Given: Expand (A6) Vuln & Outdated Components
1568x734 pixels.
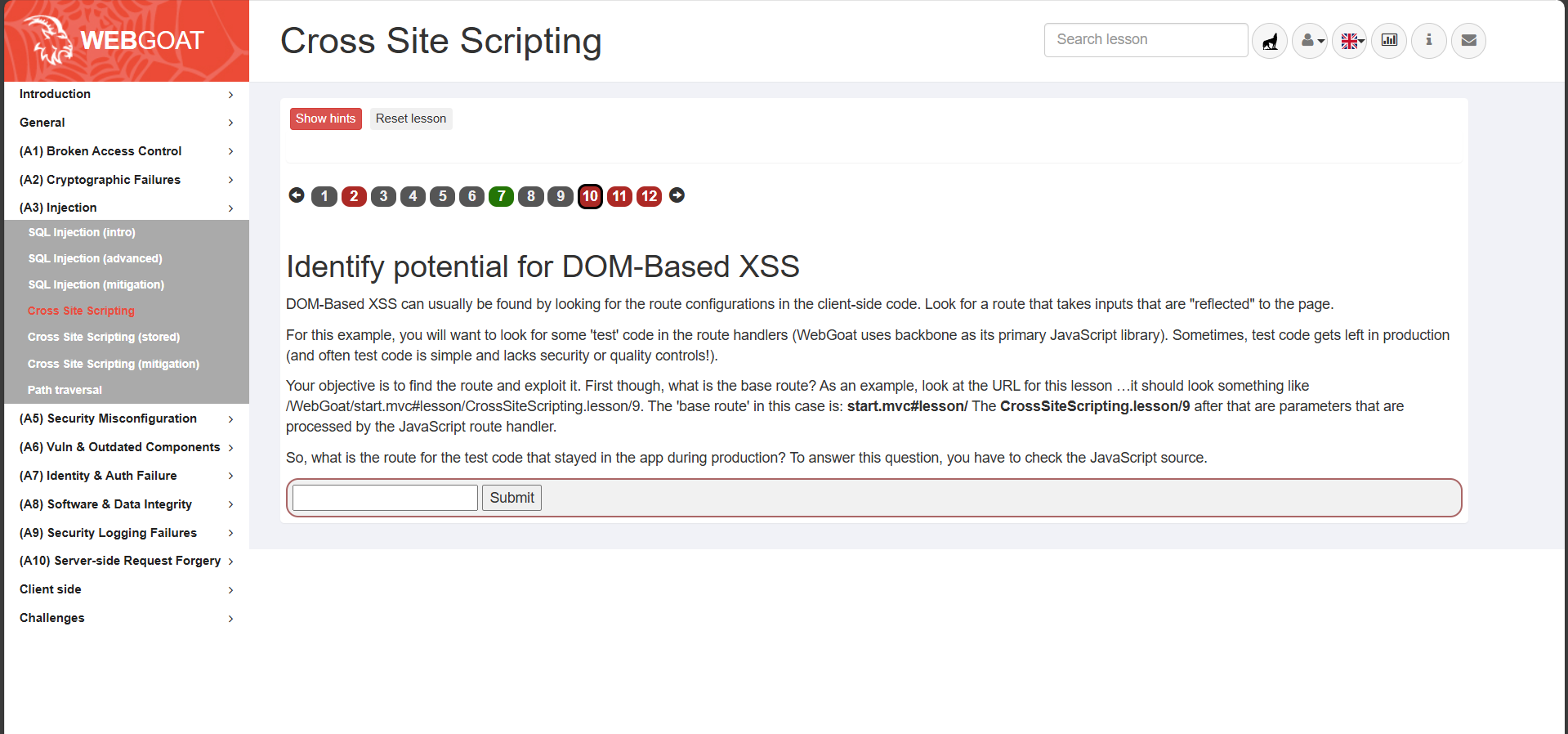Looking at the screenshot, I should (127, 447).
